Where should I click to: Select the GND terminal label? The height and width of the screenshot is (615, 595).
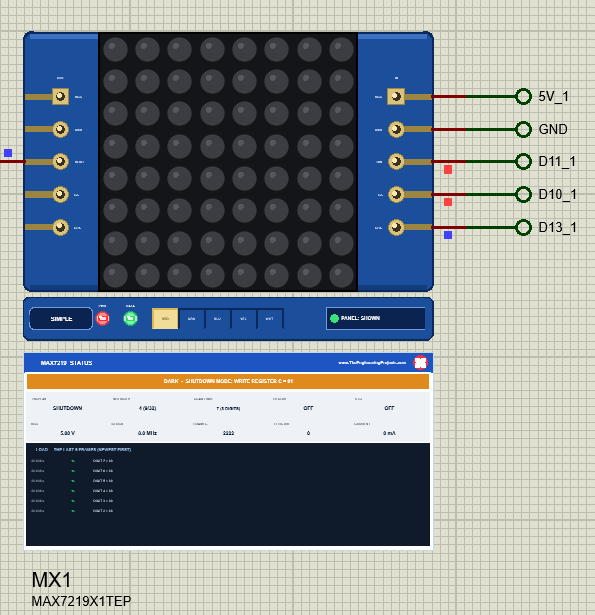click(553, 129)
